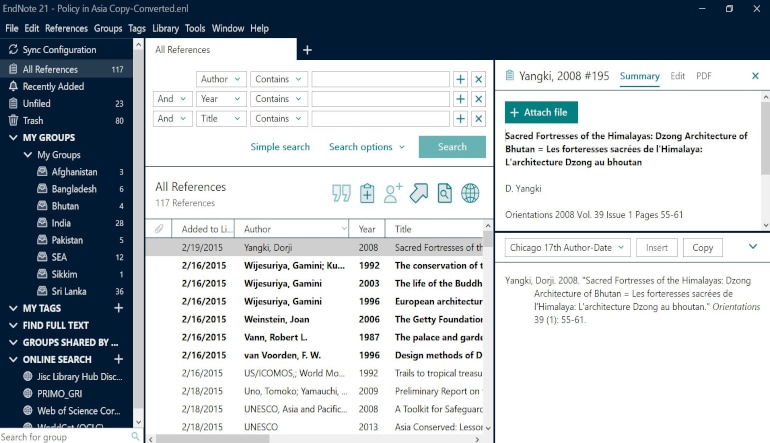Add search row after Year row
This screenshot has height=443, width=770.
click(460, 99)
